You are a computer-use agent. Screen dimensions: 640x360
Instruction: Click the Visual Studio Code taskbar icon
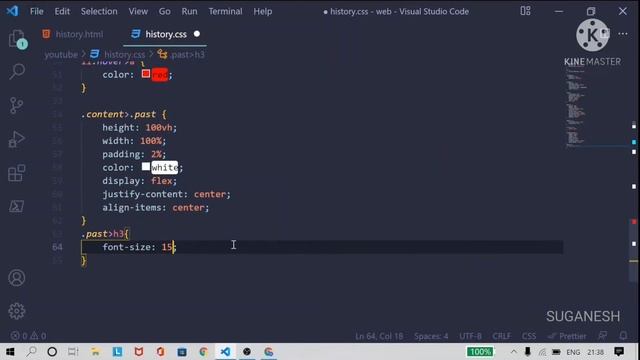pyautogui.click(x=225, y=351)
